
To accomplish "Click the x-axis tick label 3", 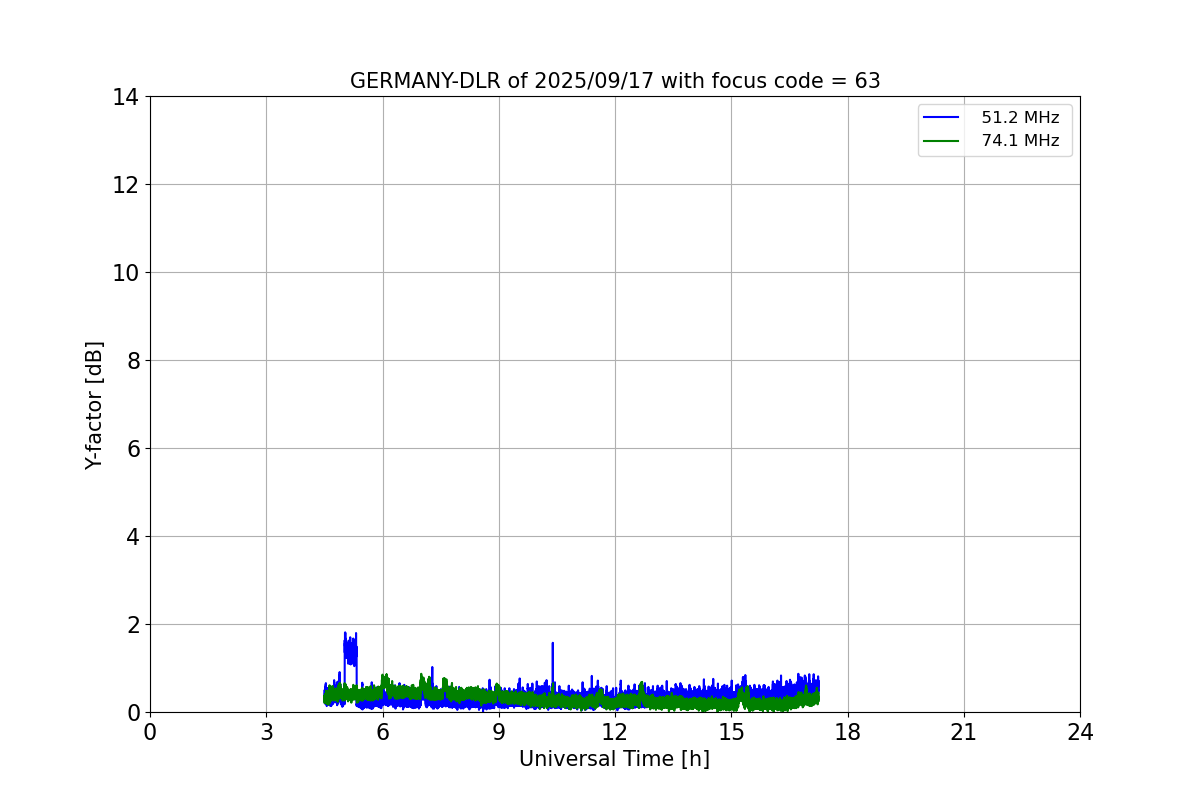I will (x=266, y=732).
